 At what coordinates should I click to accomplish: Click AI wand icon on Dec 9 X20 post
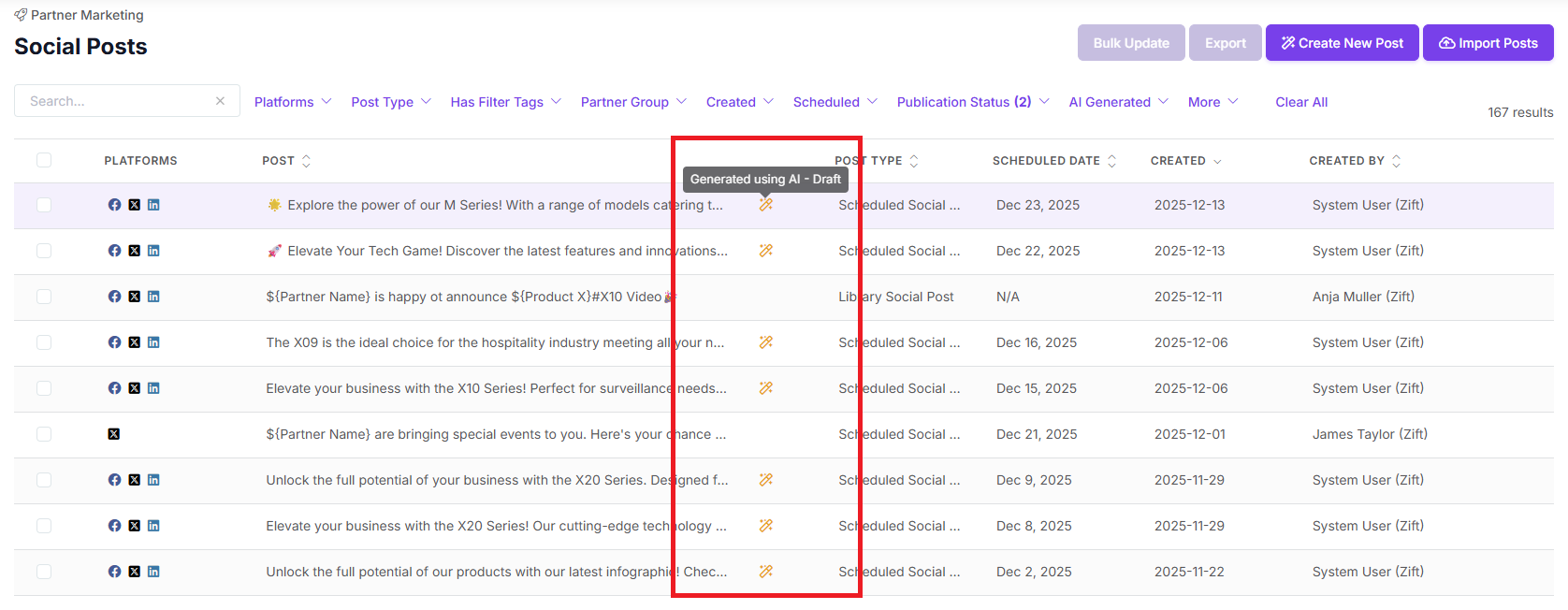pos(765,480)
